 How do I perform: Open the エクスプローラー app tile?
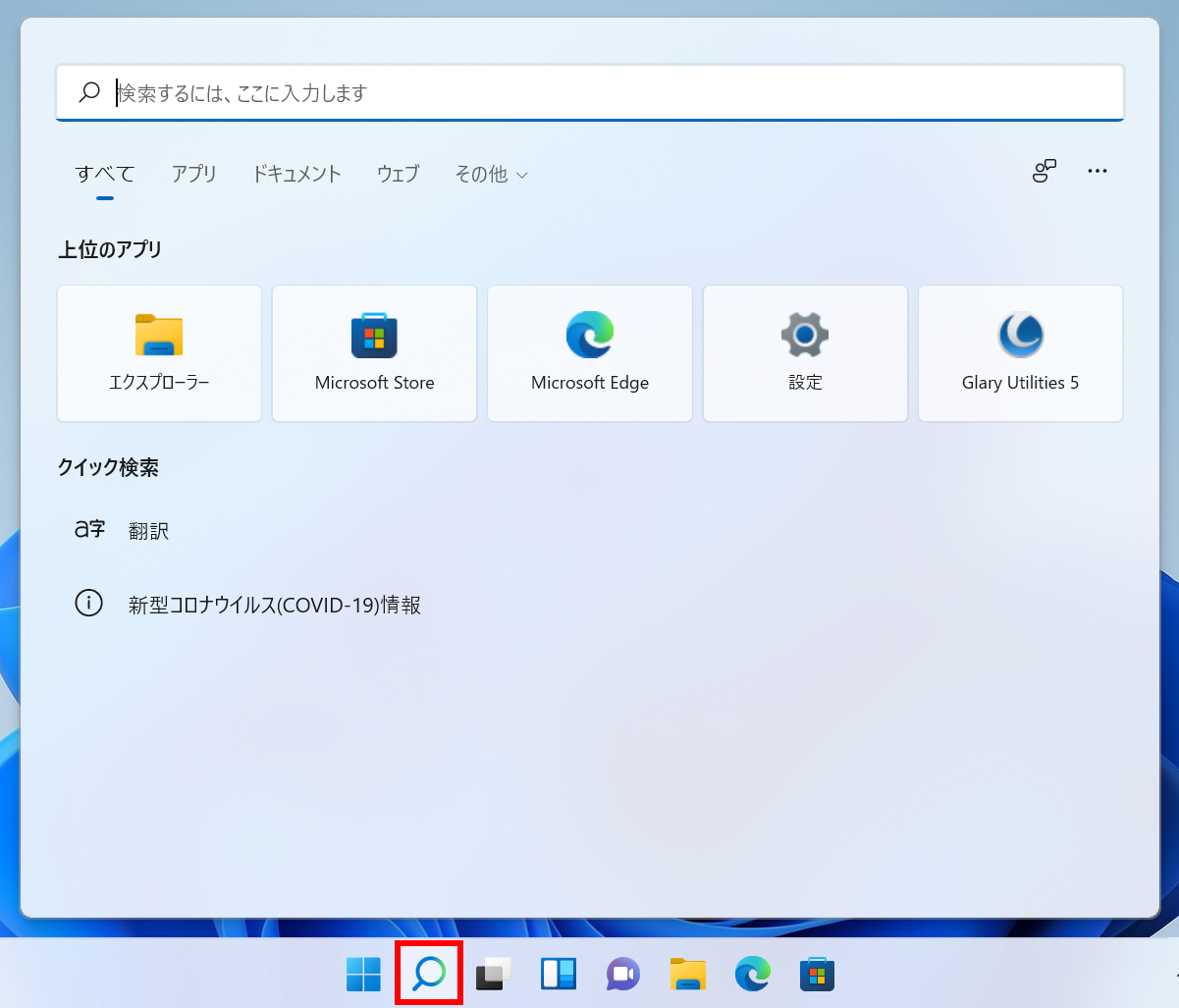tap(159, 353)
